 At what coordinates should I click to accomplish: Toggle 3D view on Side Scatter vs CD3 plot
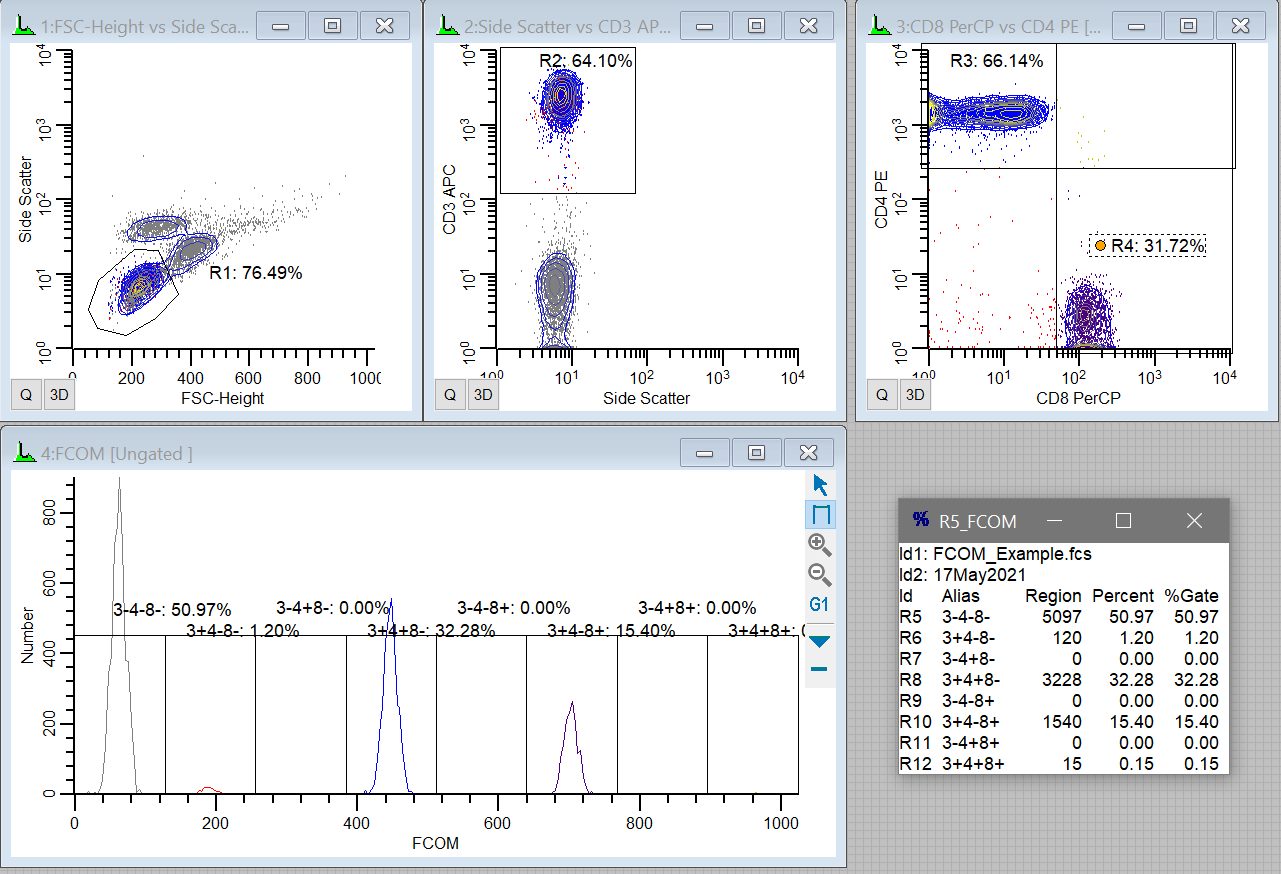click(483, 395)
